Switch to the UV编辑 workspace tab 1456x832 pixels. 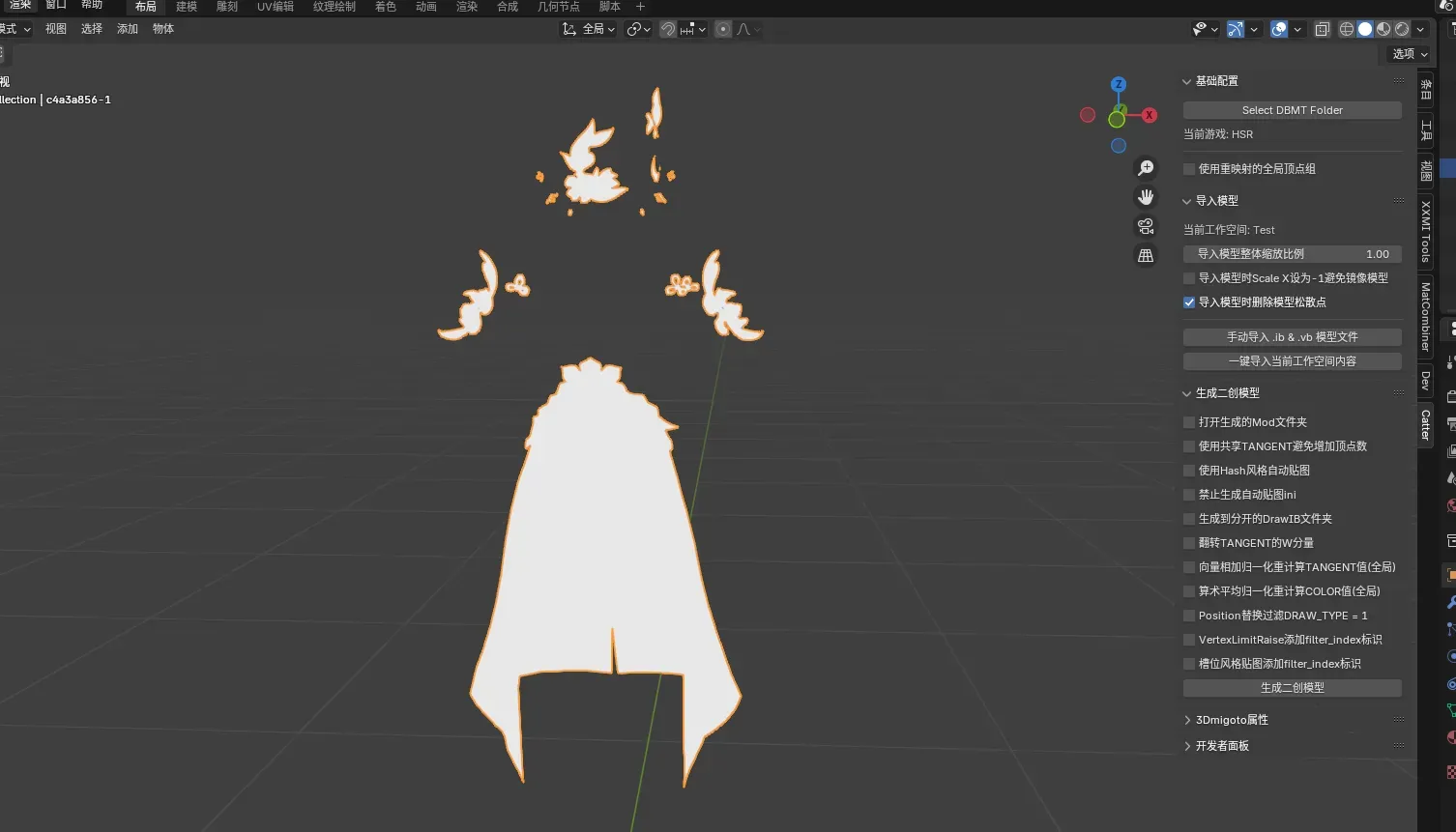tap(275, 7)
